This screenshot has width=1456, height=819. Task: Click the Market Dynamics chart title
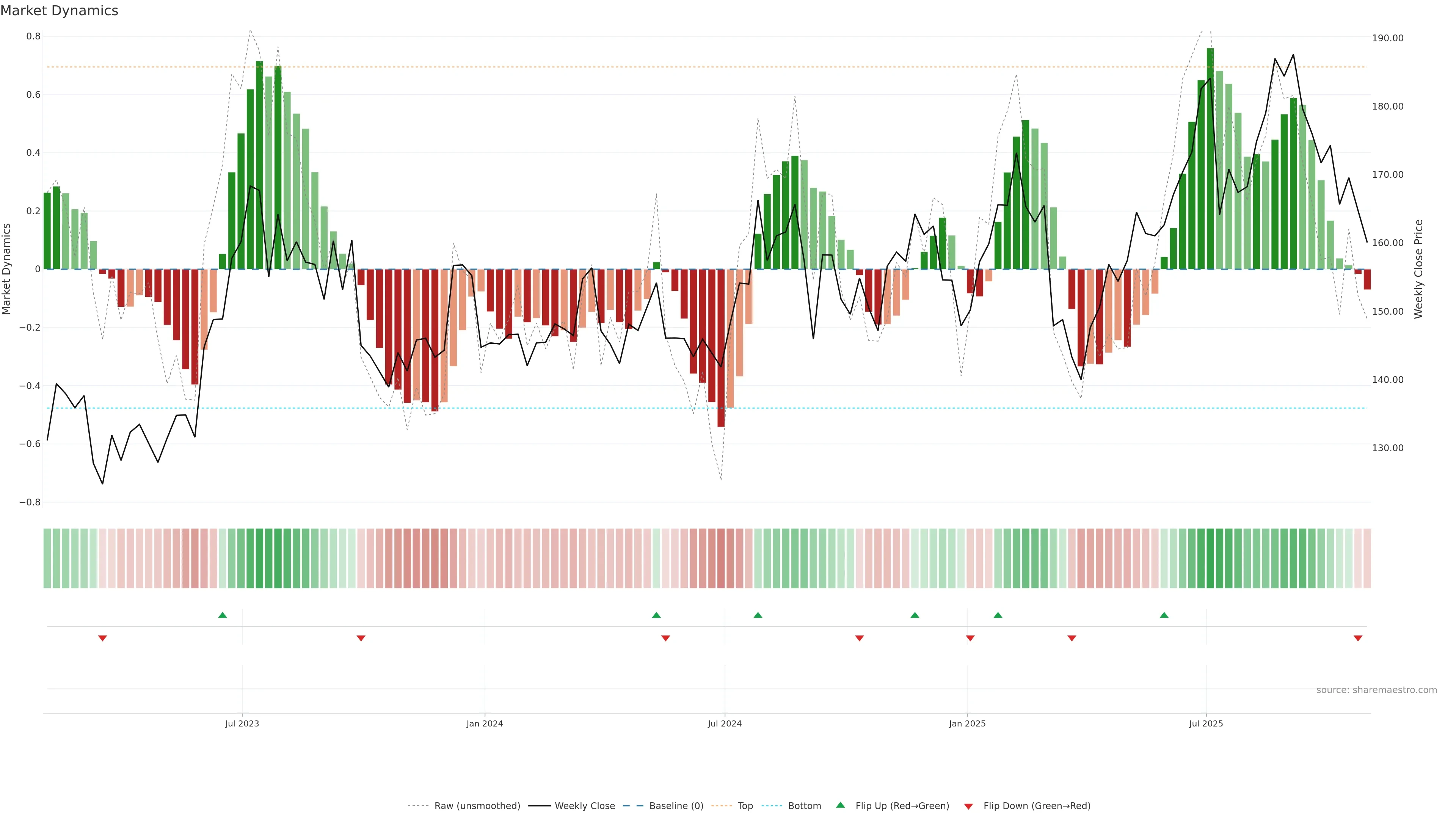pos(60,11)
